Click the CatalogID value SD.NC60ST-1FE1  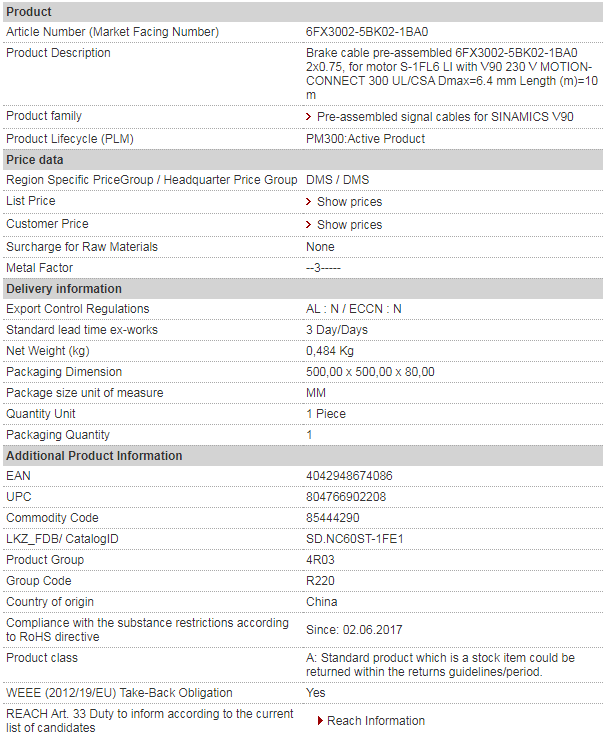tap(355, 539)
